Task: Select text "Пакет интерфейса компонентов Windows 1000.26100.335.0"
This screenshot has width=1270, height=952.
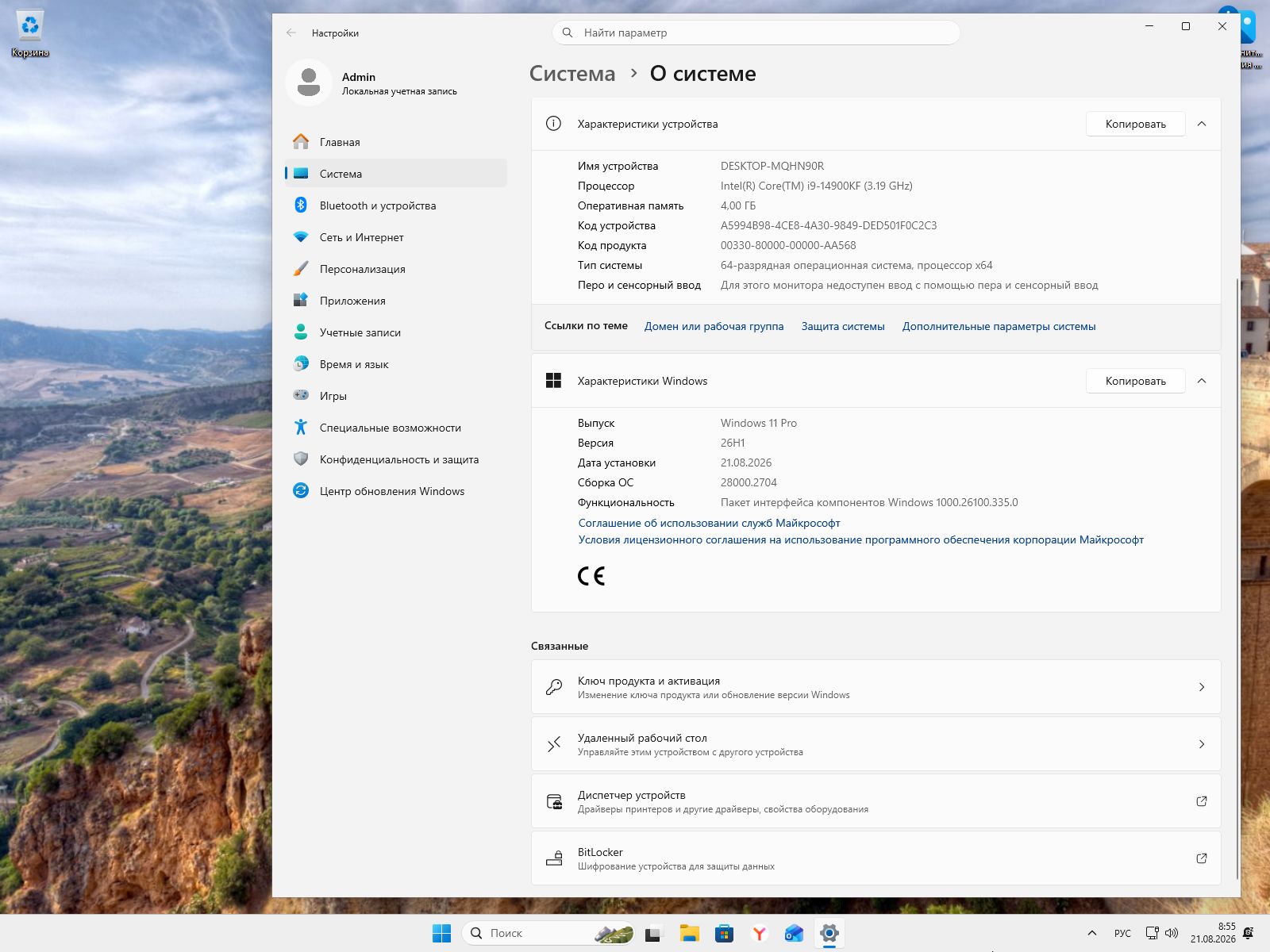Action: tap(869, 502)
